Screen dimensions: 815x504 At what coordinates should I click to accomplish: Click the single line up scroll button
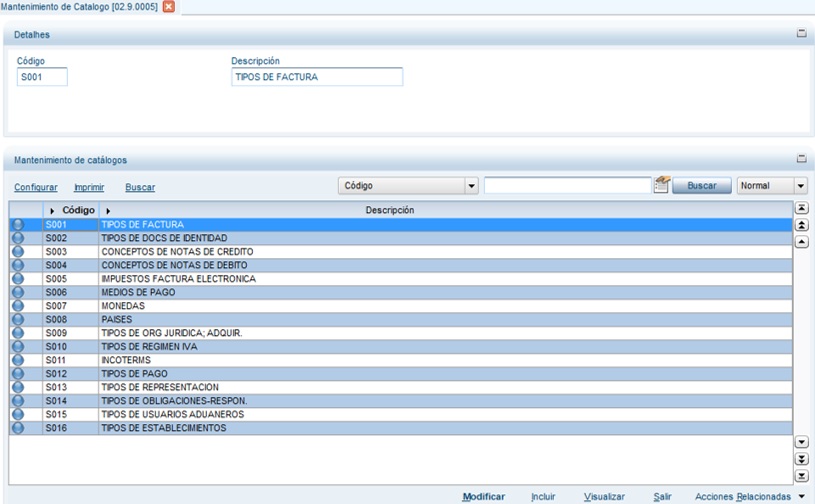pos(801,242)
